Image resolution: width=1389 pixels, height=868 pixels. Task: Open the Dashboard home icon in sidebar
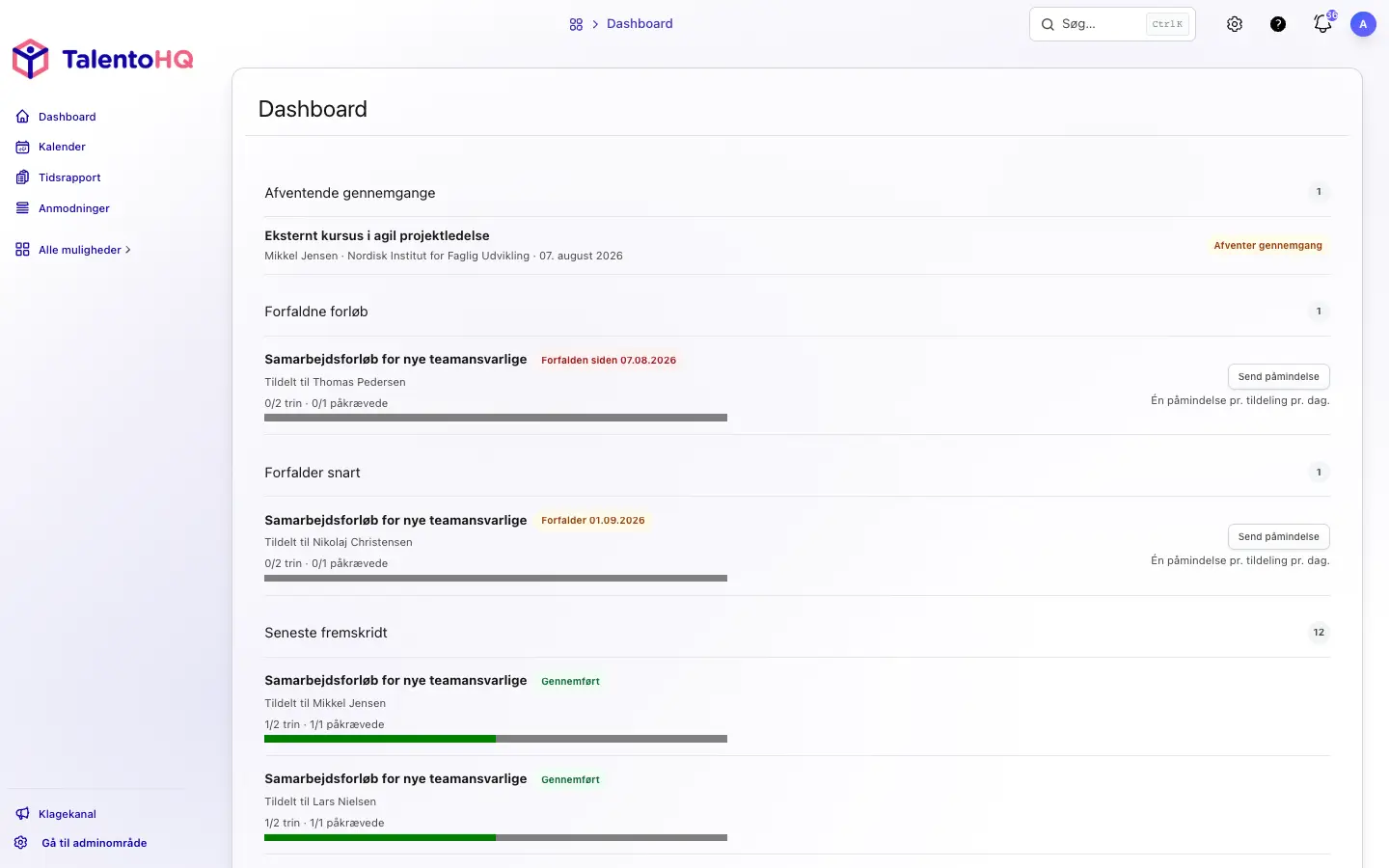(x=22, y=117)
